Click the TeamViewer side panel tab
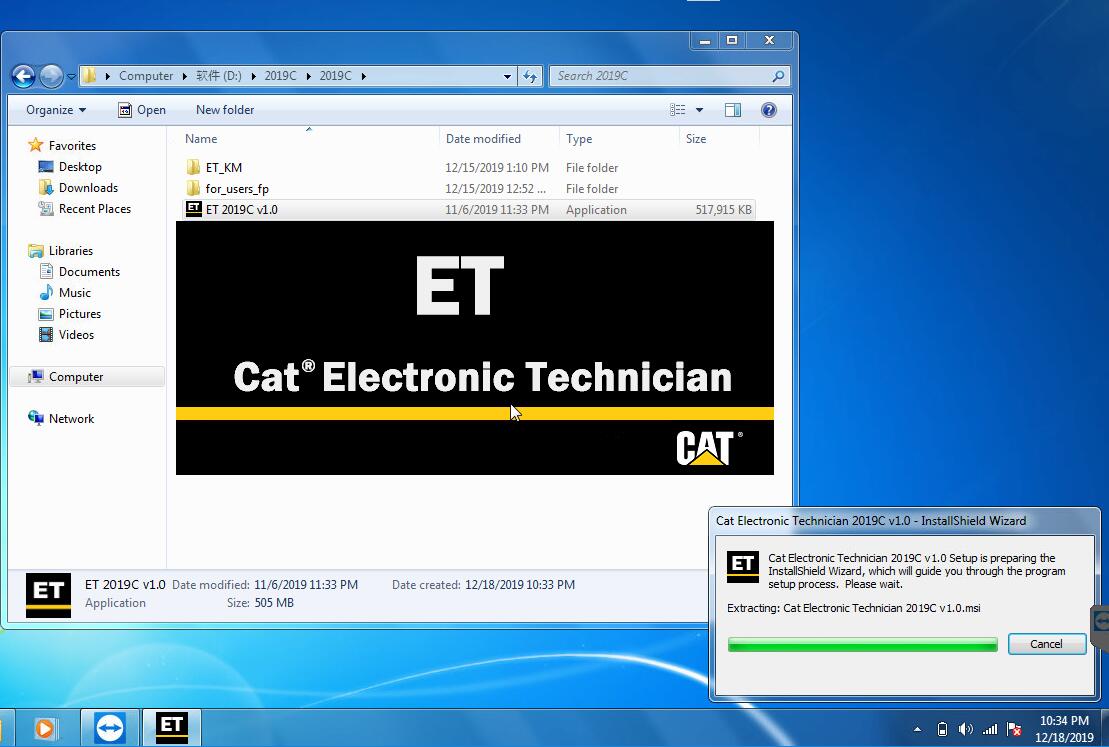Viewport: 1109px width, 747px height. click(x=1101, y=622)
